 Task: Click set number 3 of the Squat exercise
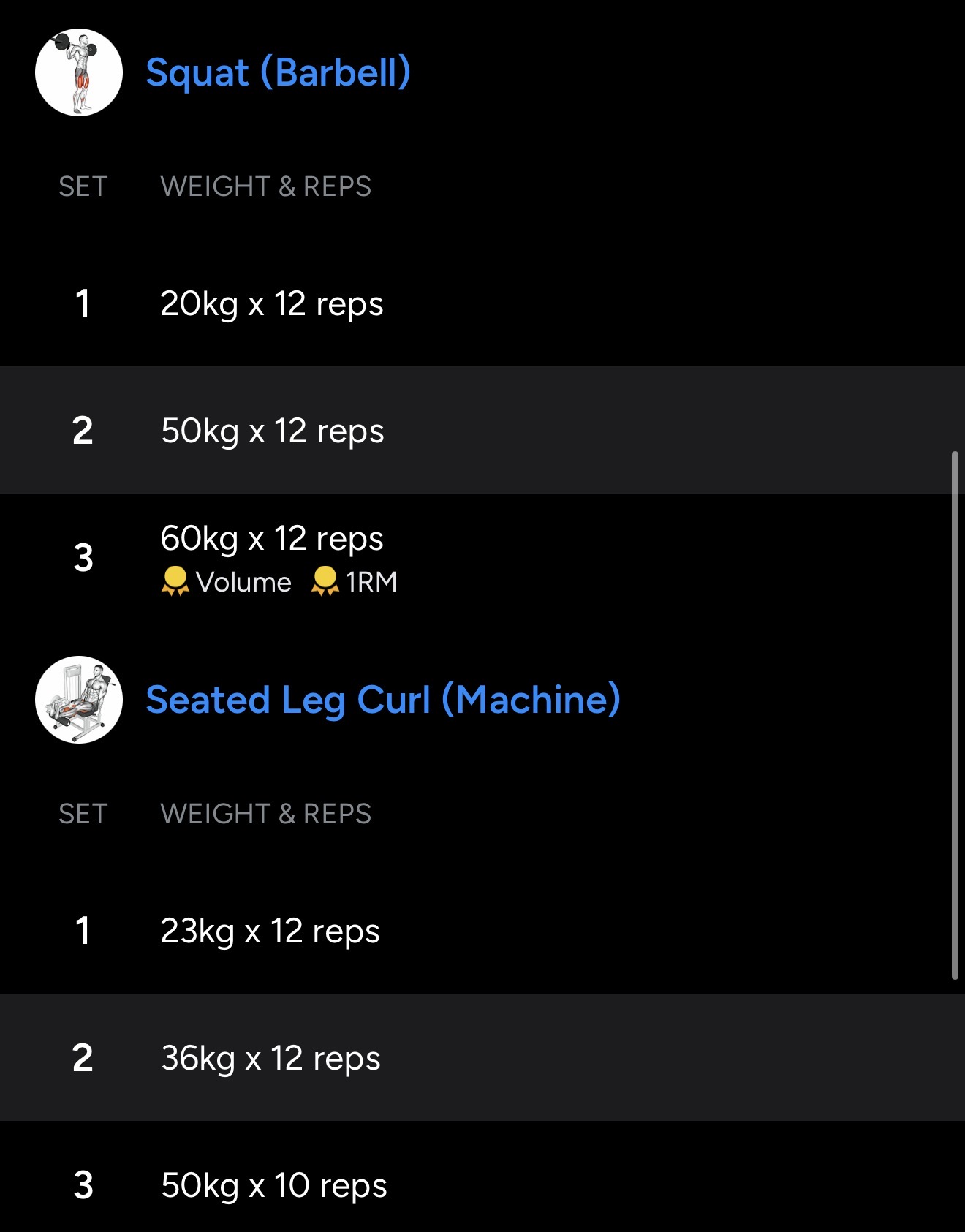click(x=83, y=558)
